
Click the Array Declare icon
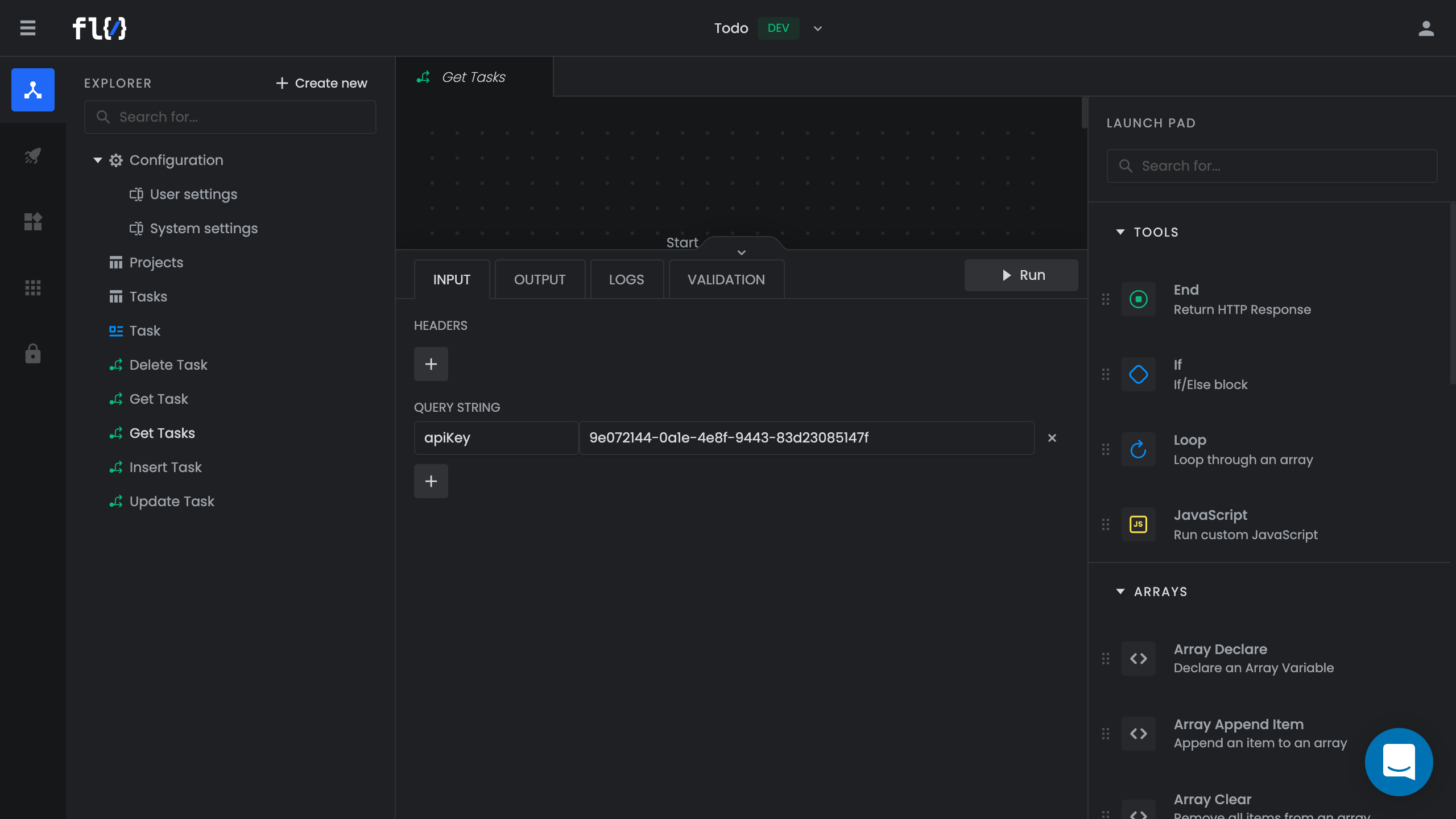click(1139, 659)
